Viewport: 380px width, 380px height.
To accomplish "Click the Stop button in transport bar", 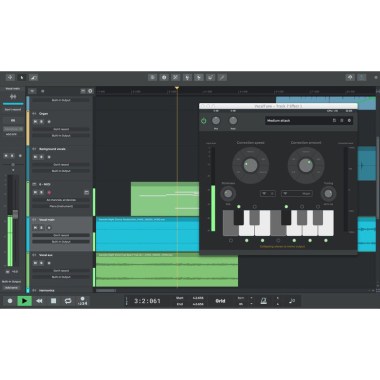I will 53,301.
